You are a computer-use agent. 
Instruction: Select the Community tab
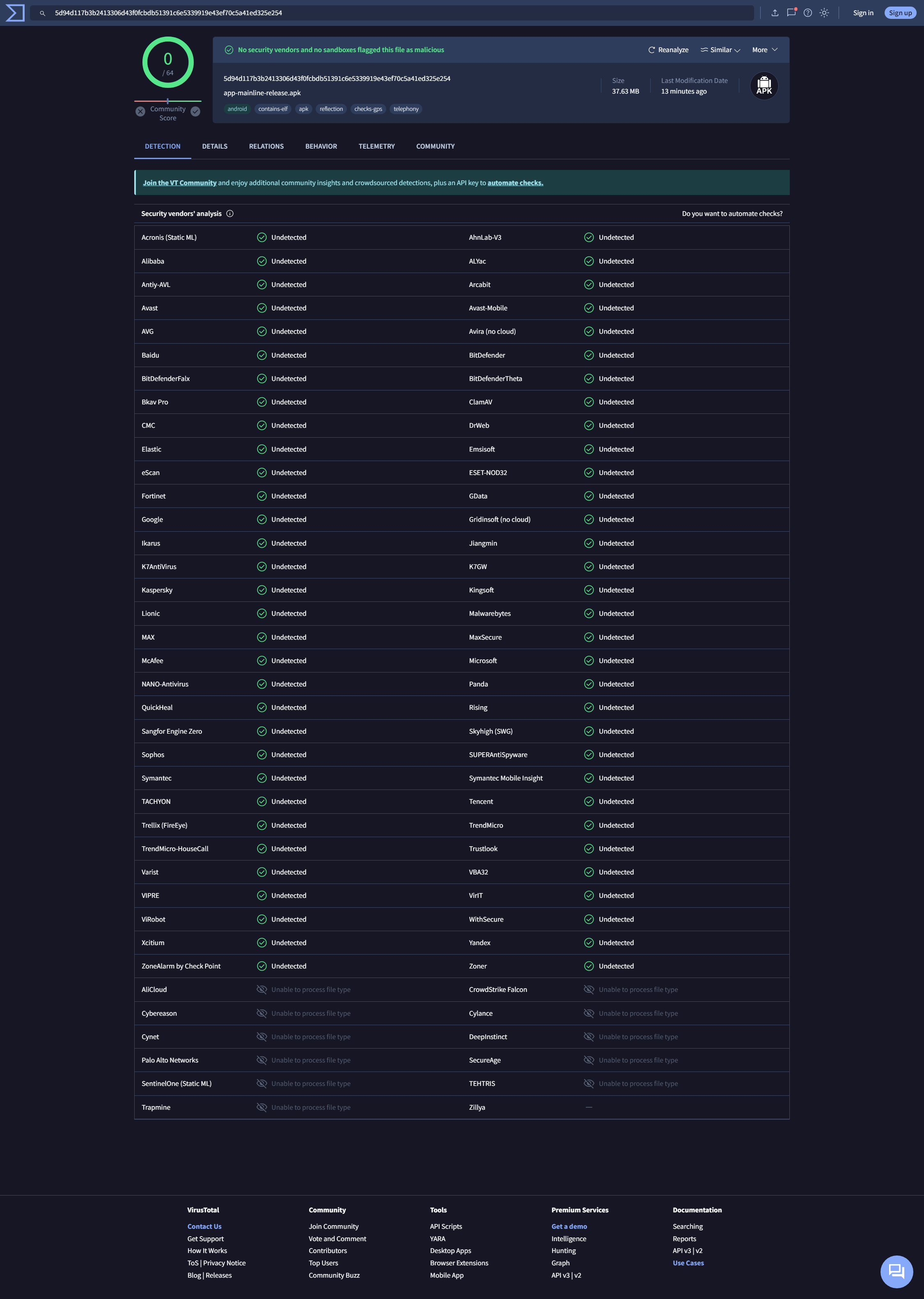(x=435, y=146)
